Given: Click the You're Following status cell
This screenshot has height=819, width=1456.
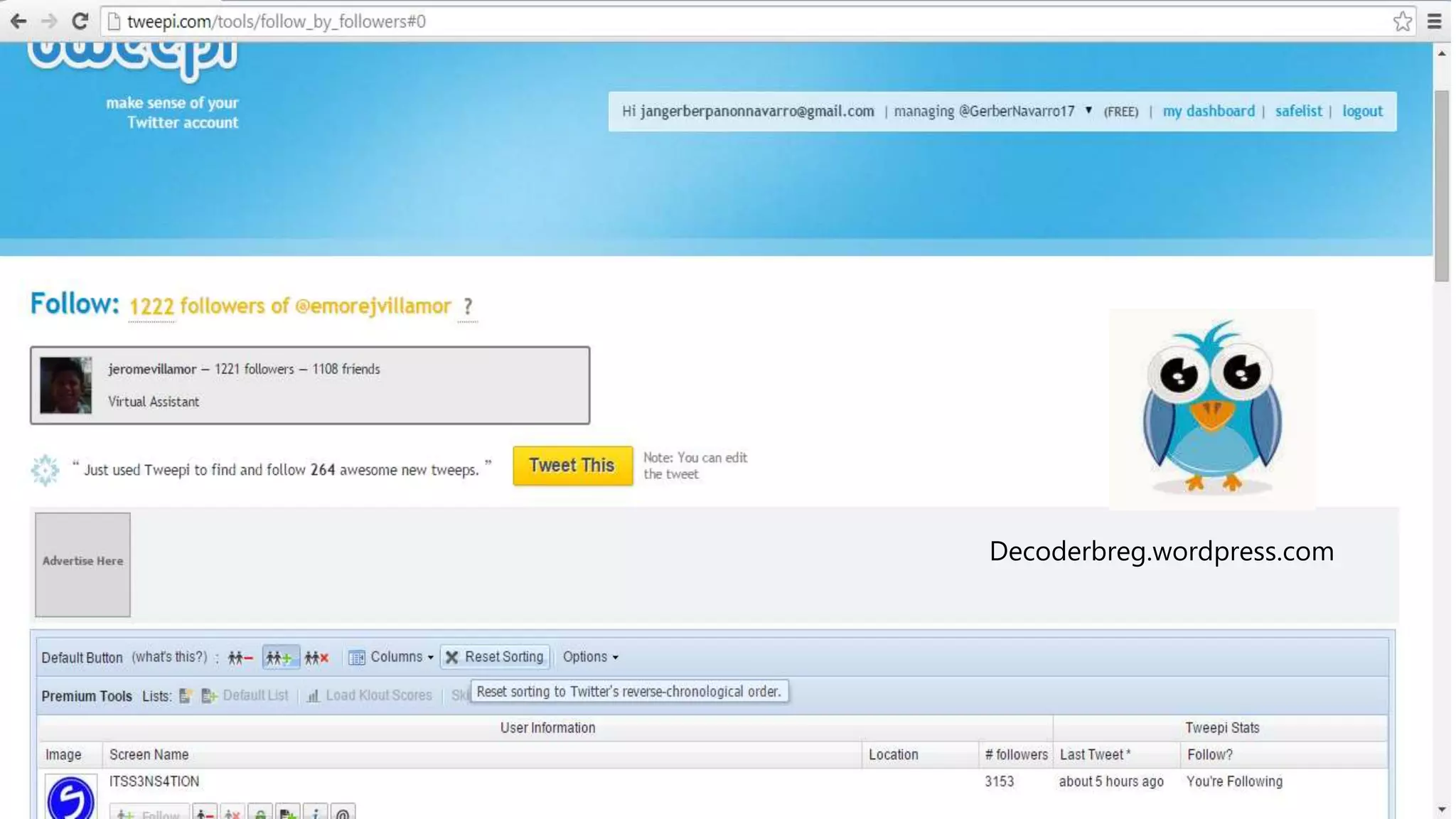Looking at the screenshot, I should (x=1234, y=782).
